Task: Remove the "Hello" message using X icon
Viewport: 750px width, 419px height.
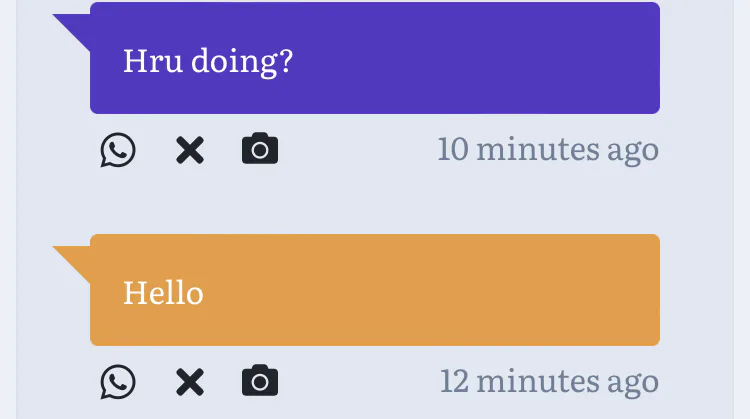Action: pyautogui.click(x=189, y=382)
